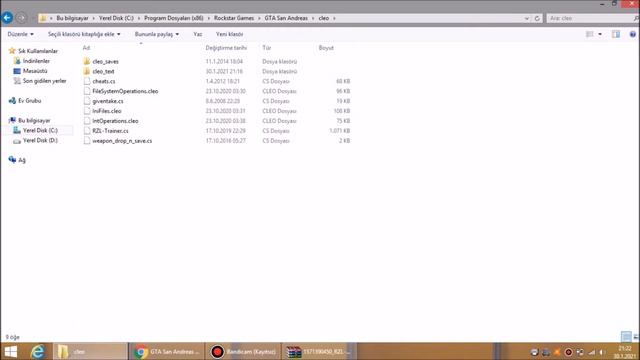Open Masaüstü in the sidebar
Screen dimensions: 640x360
[x=35, y=71]
